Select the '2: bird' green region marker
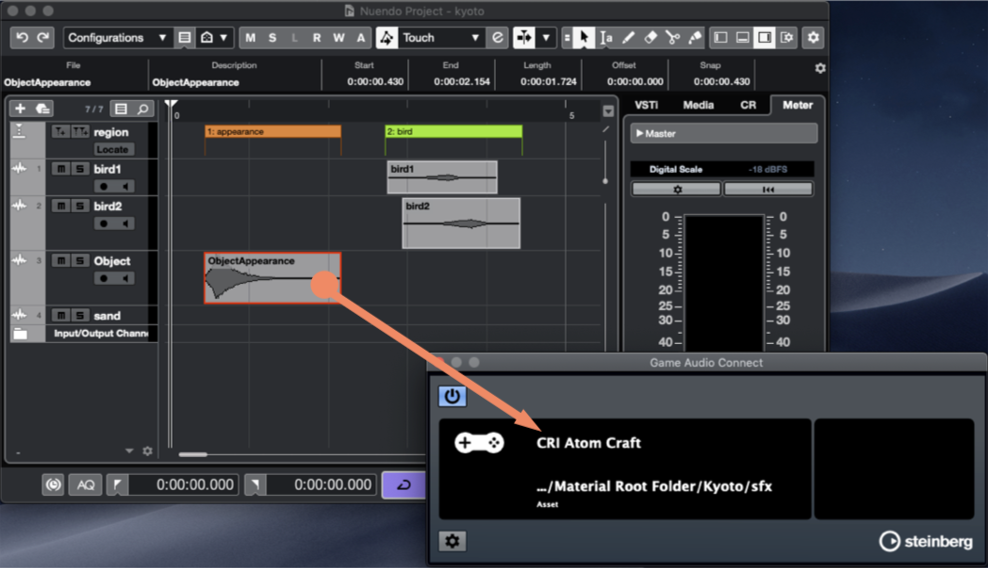Screen dimensions: 988x568 [454, 132]
